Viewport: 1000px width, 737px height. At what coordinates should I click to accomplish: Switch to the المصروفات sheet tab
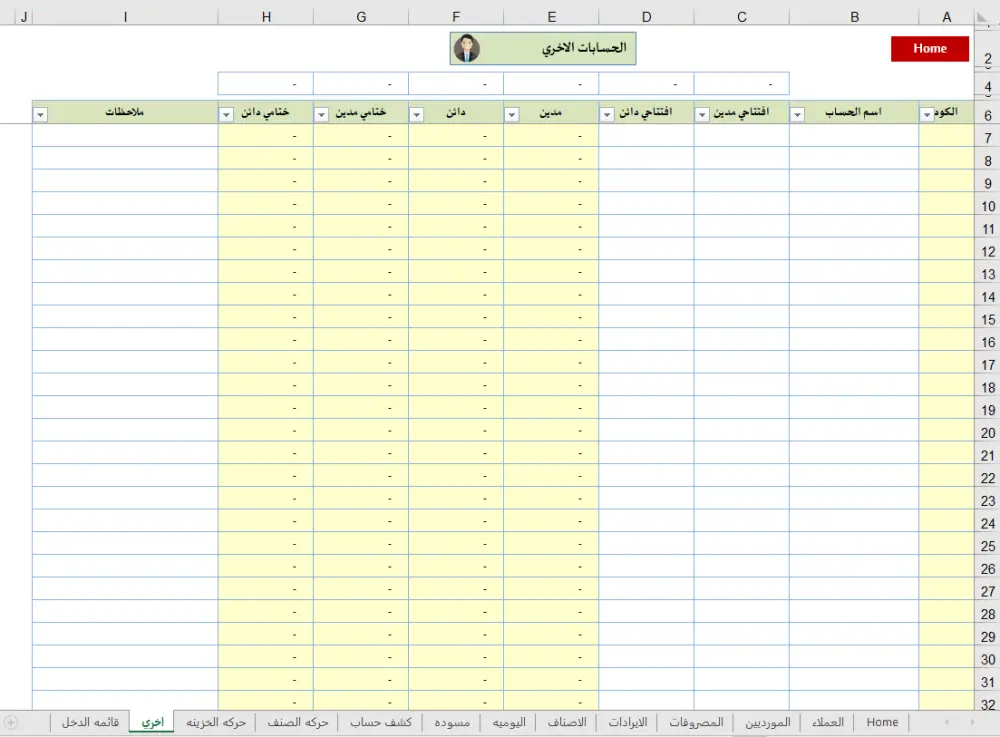click(x=696, y=722)
